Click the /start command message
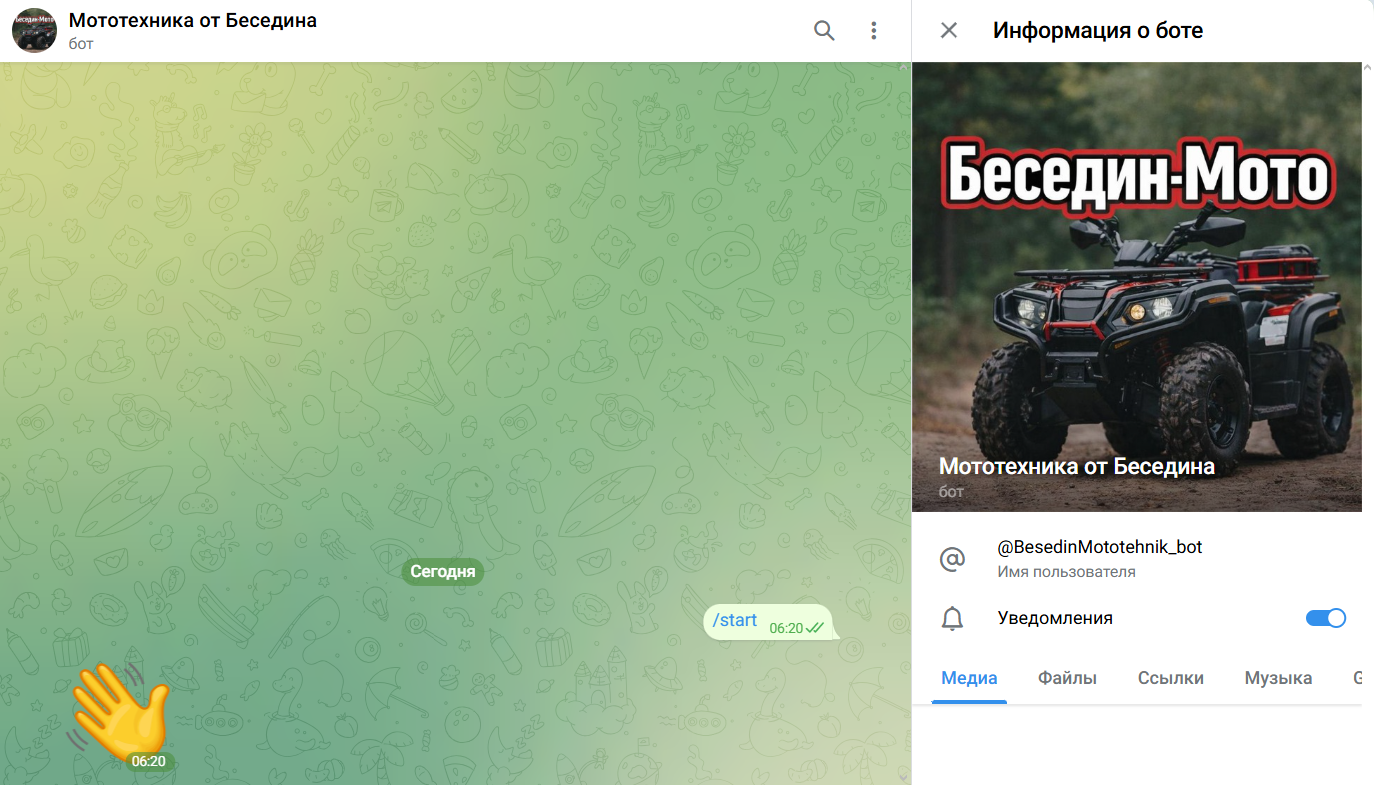Screen dimensions: 1374x785 [x=734, y=621]
